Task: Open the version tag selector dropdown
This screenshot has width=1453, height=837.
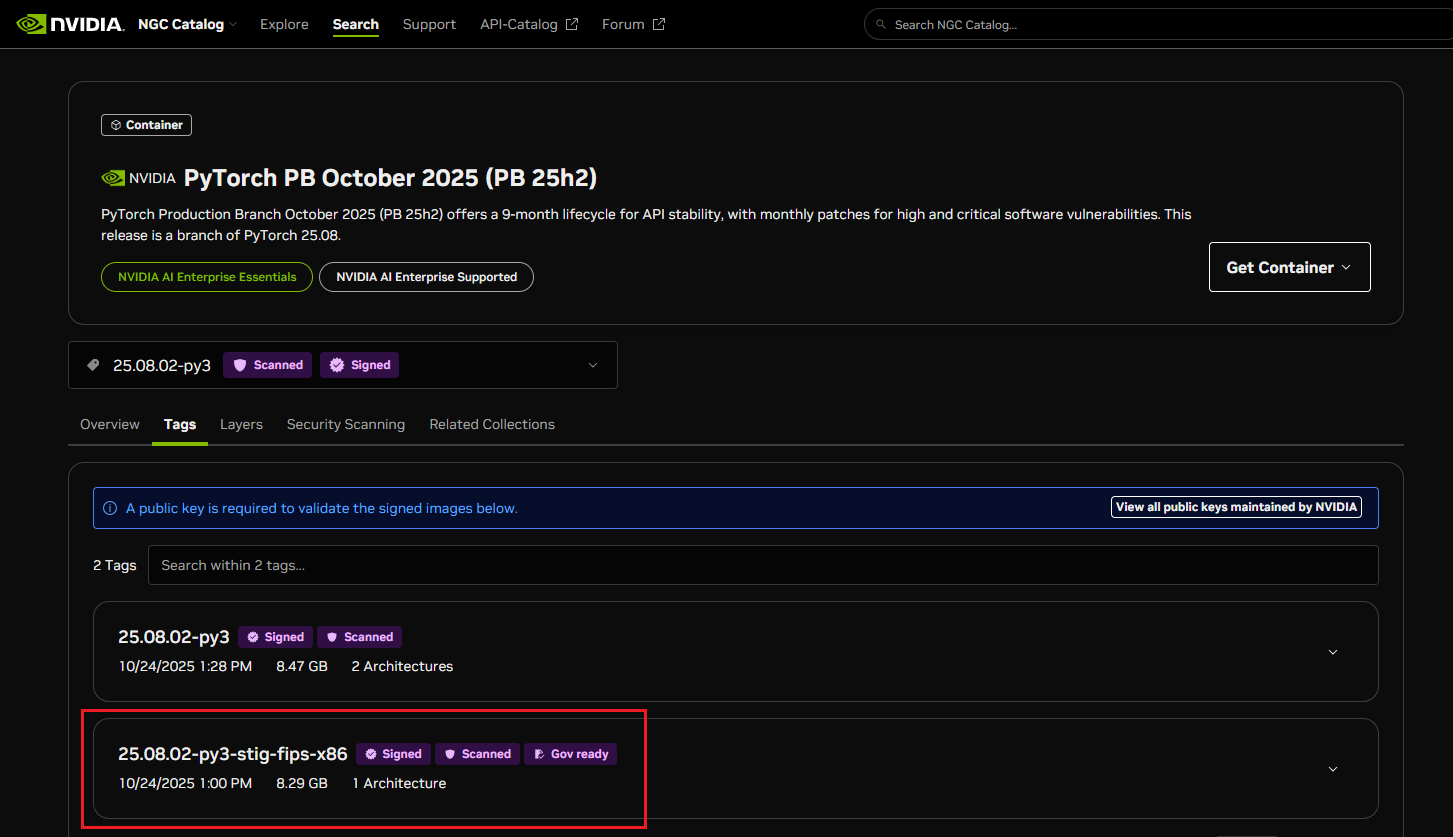Action: pos(592,365)
